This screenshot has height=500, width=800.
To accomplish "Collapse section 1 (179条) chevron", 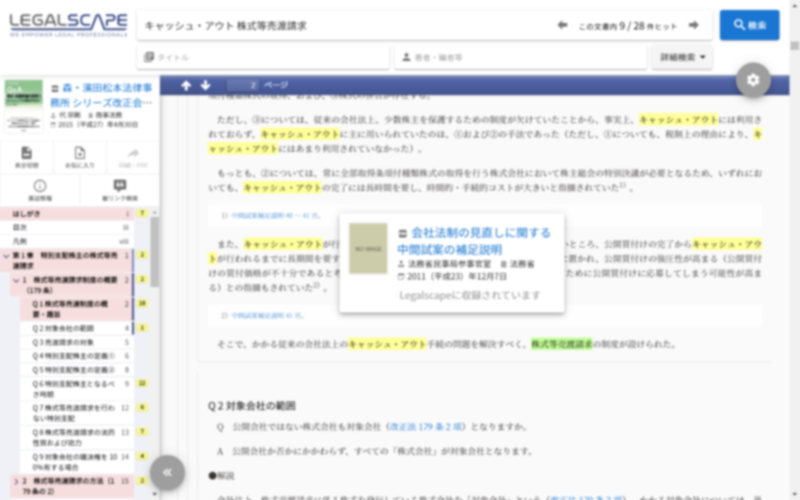I will pyautogui.click(x=16, y=280).
